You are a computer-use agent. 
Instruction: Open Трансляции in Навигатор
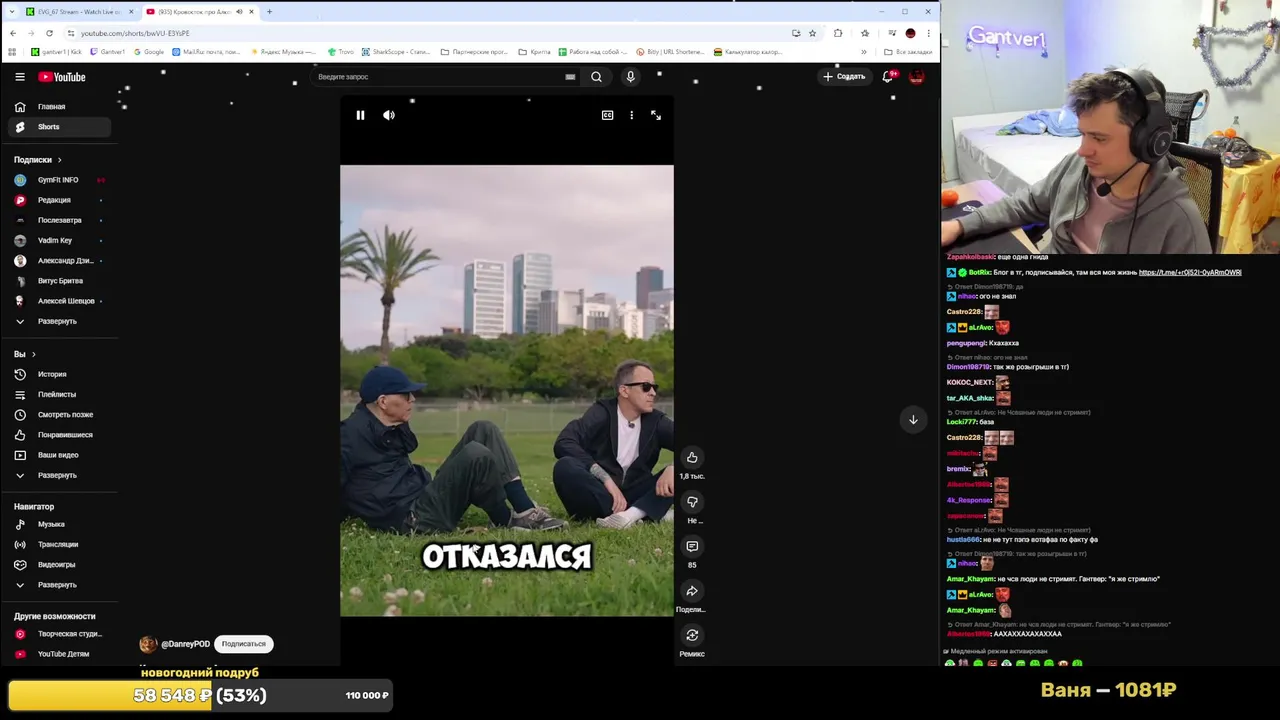pyautogui.click(x=60, y=544)
